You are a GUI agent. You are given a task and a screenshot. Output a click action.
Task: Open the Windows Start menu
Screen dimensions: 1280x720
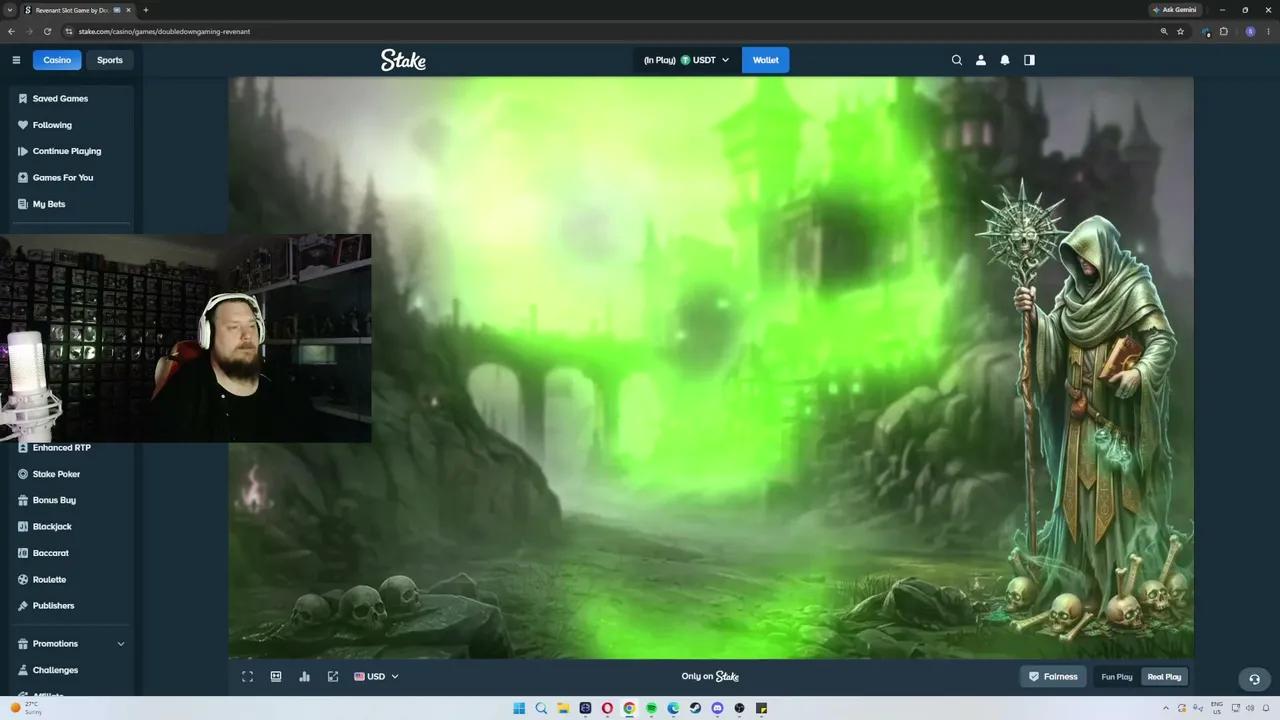[x=519, y=708]
